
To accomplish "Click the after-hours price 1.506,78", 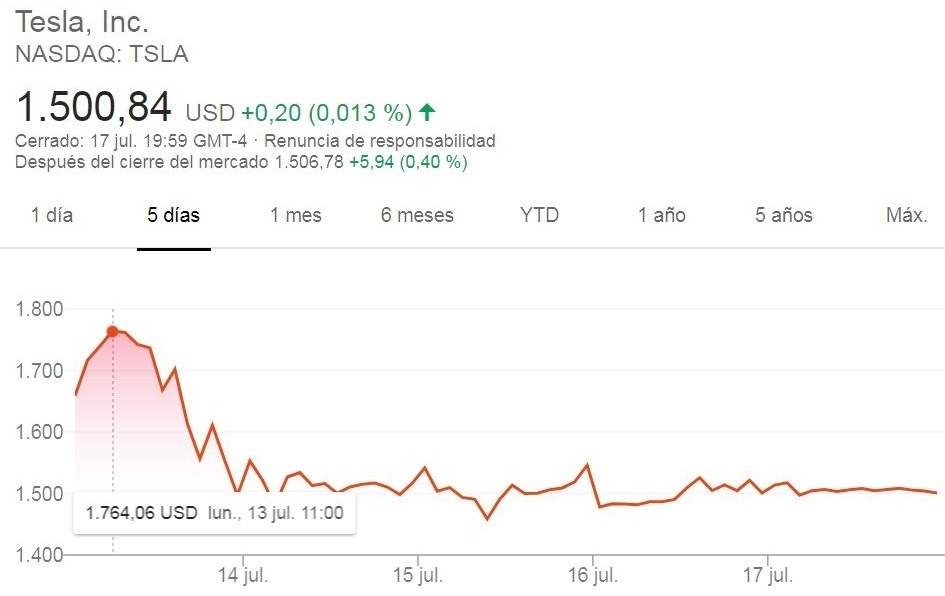I will tap(309, 161).
